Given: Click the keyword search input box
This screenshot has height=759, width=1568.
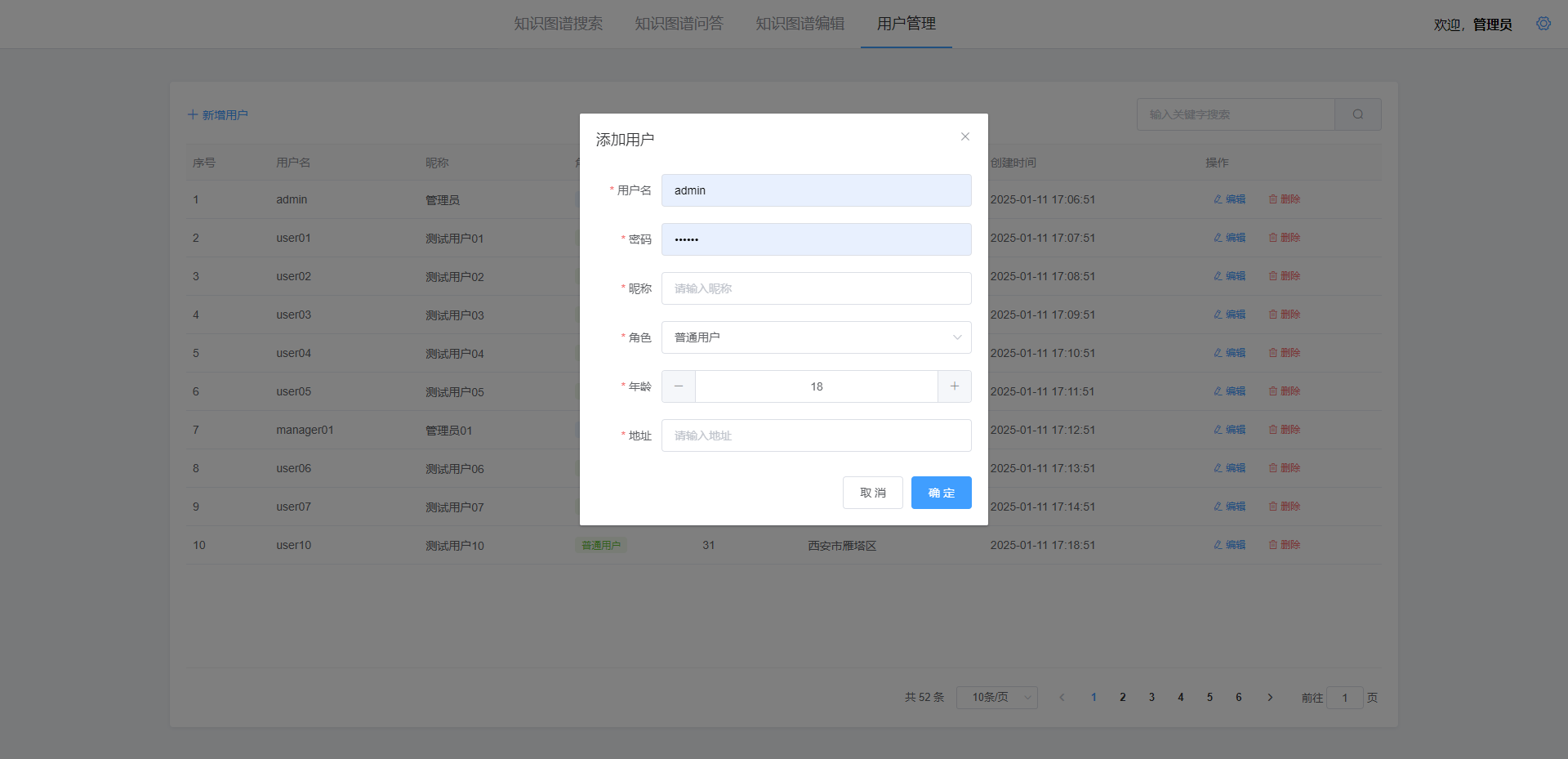Looking at the screenshot, I should [1236, 114].
